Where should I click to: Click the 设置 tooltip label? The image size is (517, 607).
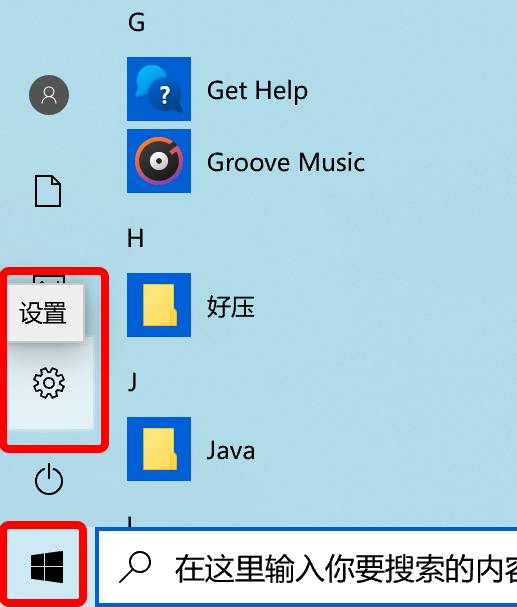43,313
